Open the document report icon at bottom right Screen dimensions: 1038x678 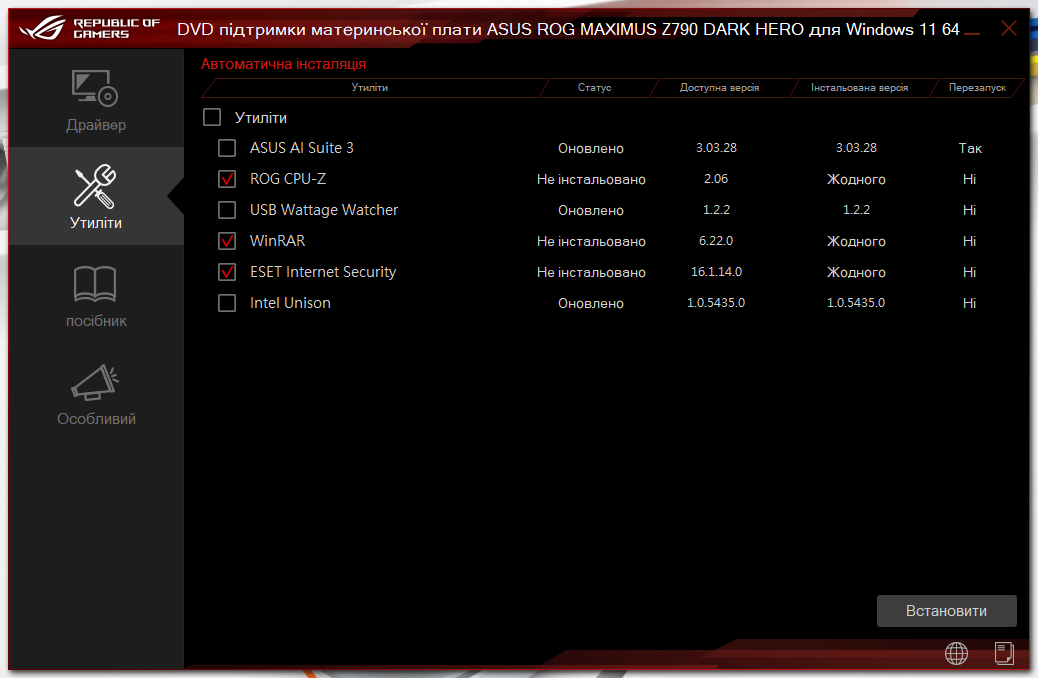pos(1003,653)
